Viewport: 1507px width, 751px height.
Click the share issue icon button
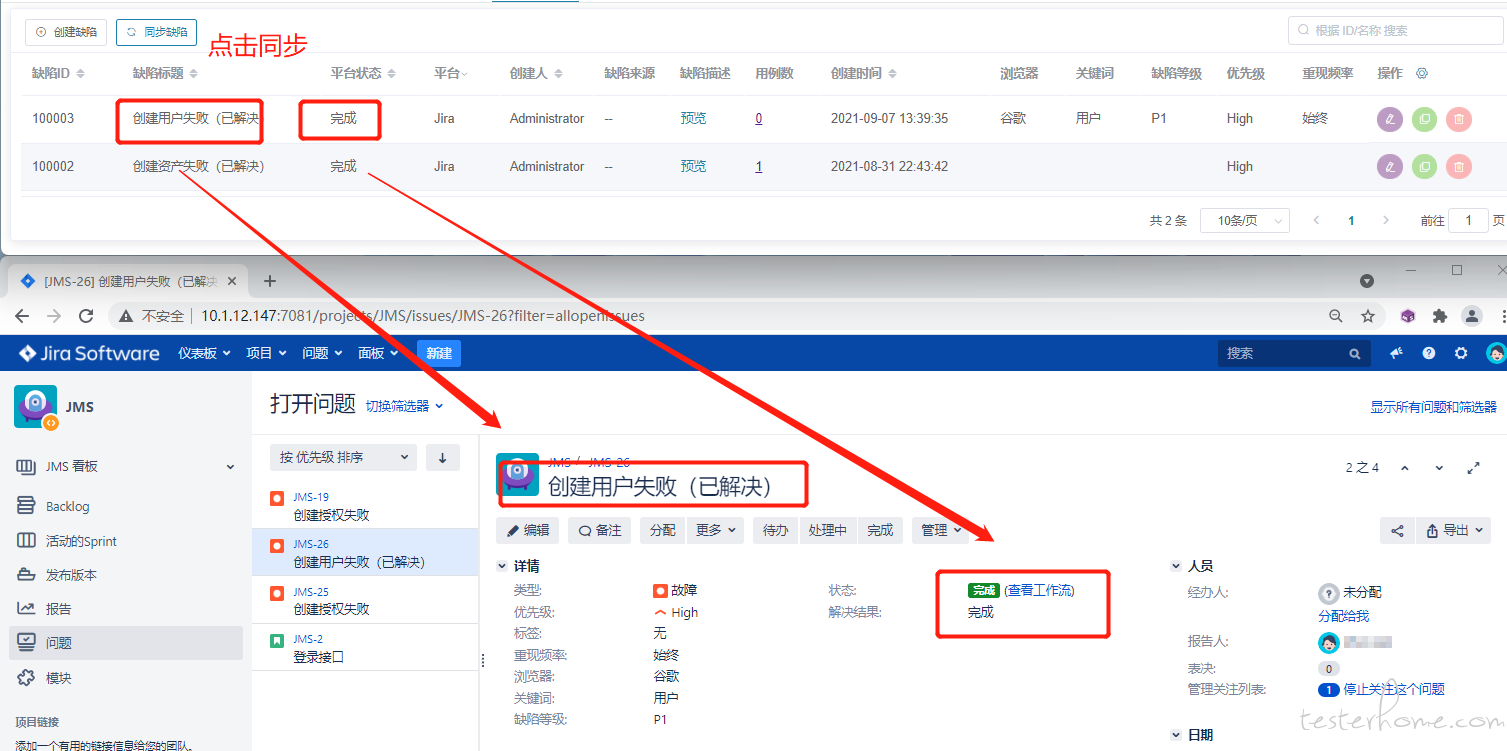click(x=1397, y=530)
